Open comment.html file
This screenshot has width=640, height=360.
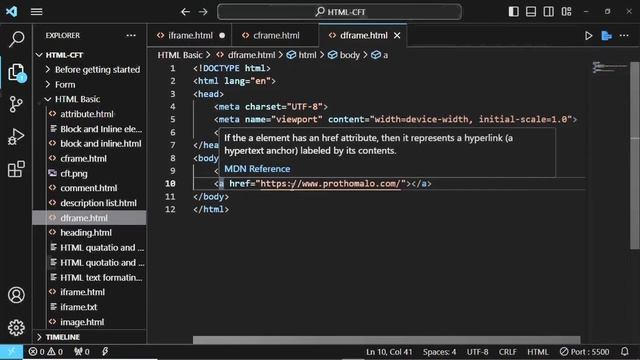click(x=89, y=188)
